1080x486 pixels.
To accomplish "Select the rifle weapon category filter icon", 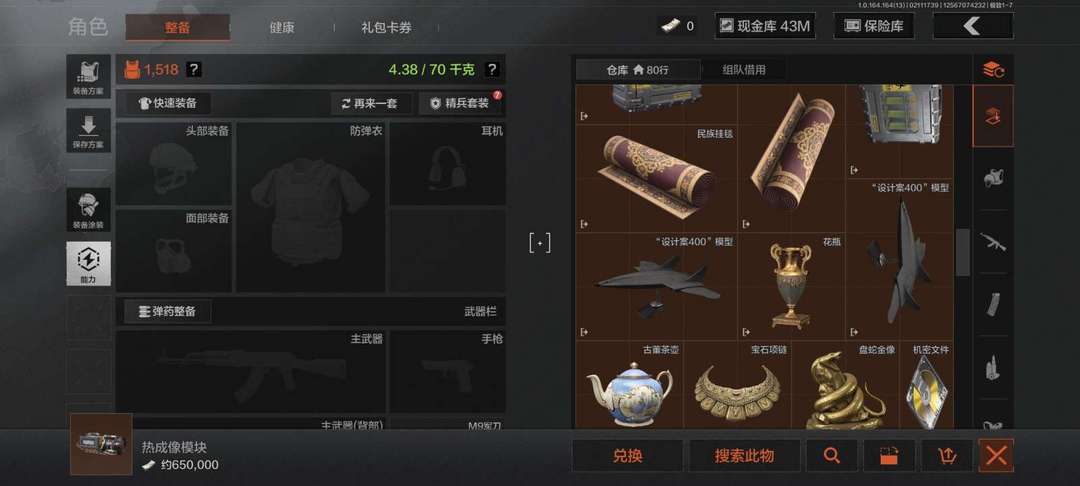I will click(x=993, y=242).
